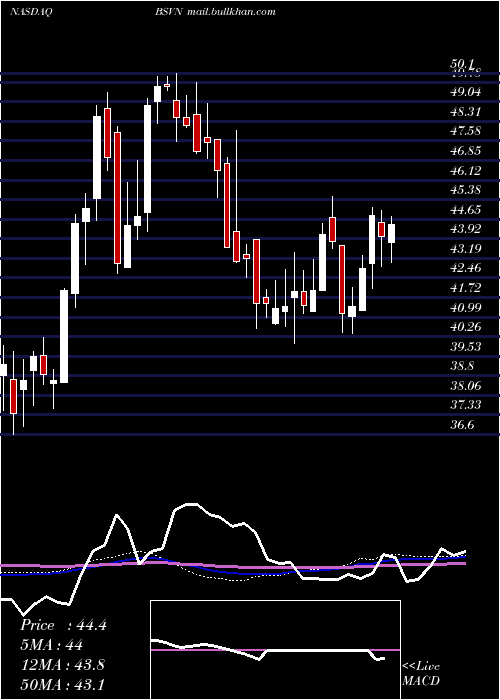Click the 44.65 price axis label
500x700 pixels.
466,209
